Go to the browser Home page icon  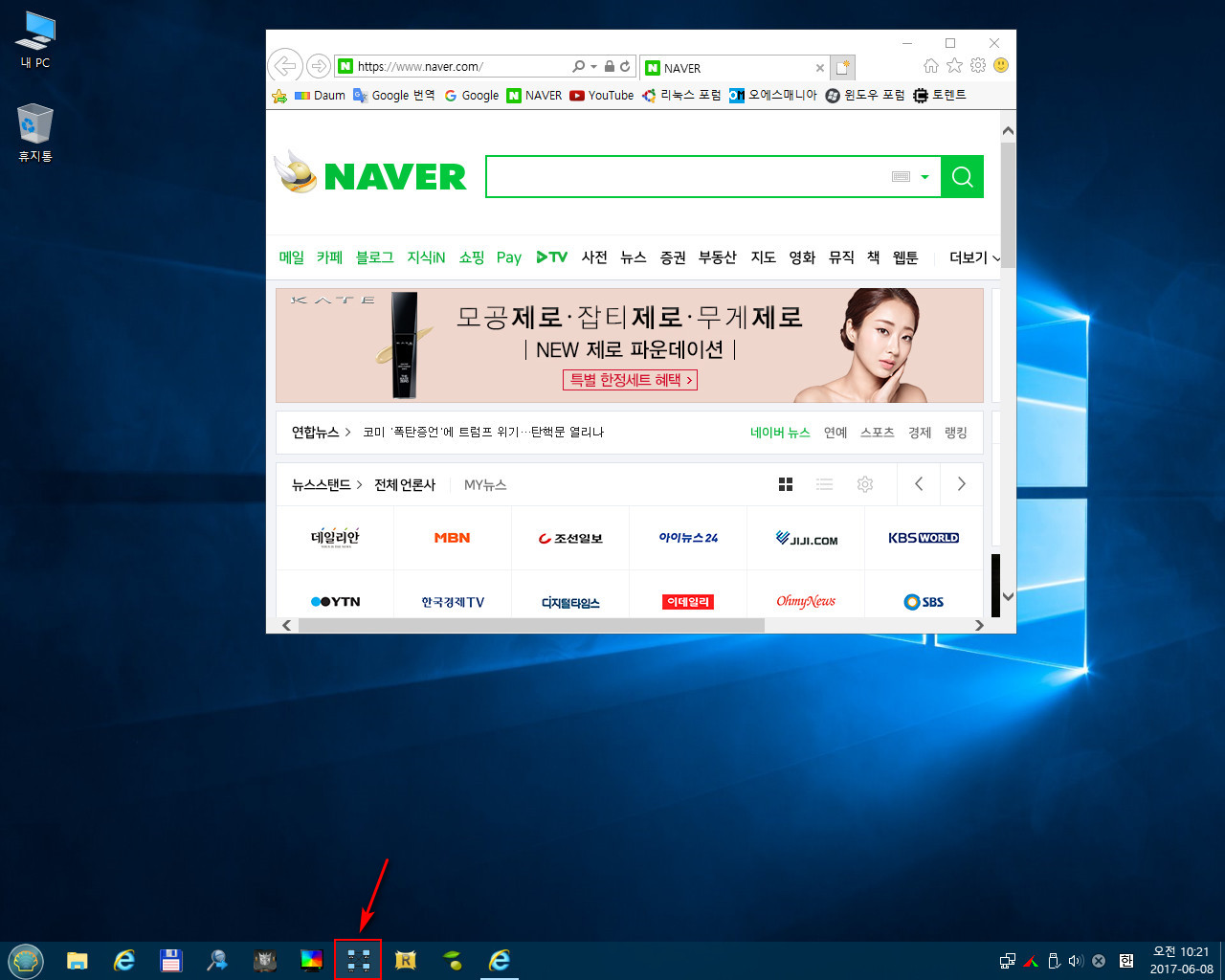tap(930, 65)
